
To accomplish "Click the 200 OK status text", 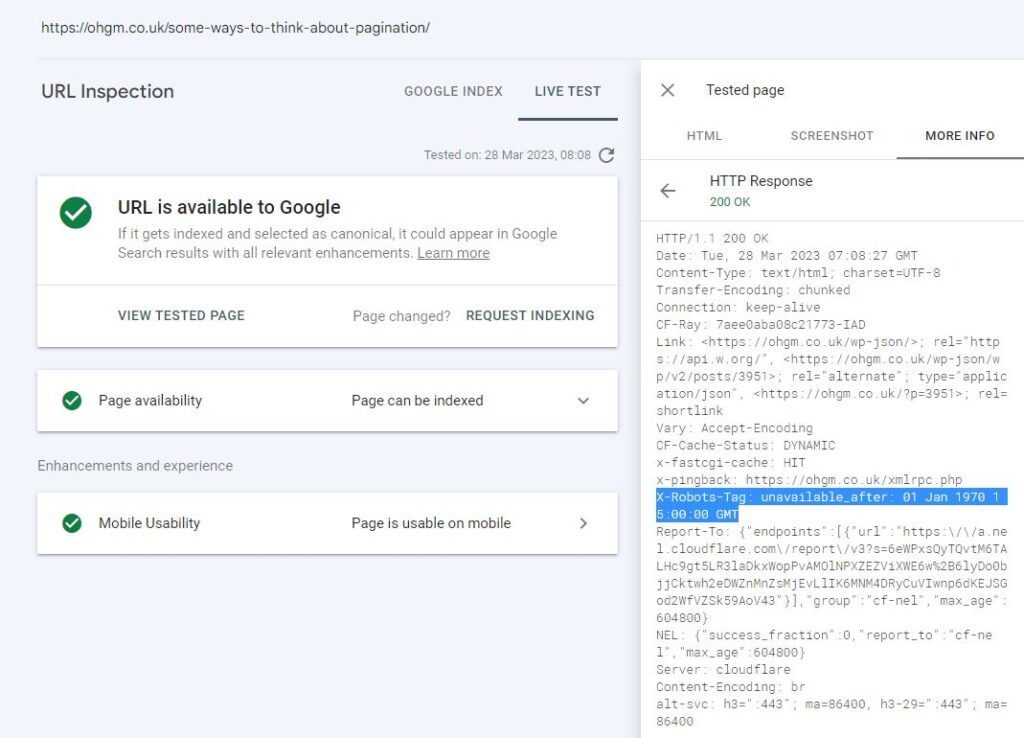I will (x=729, y=202).
